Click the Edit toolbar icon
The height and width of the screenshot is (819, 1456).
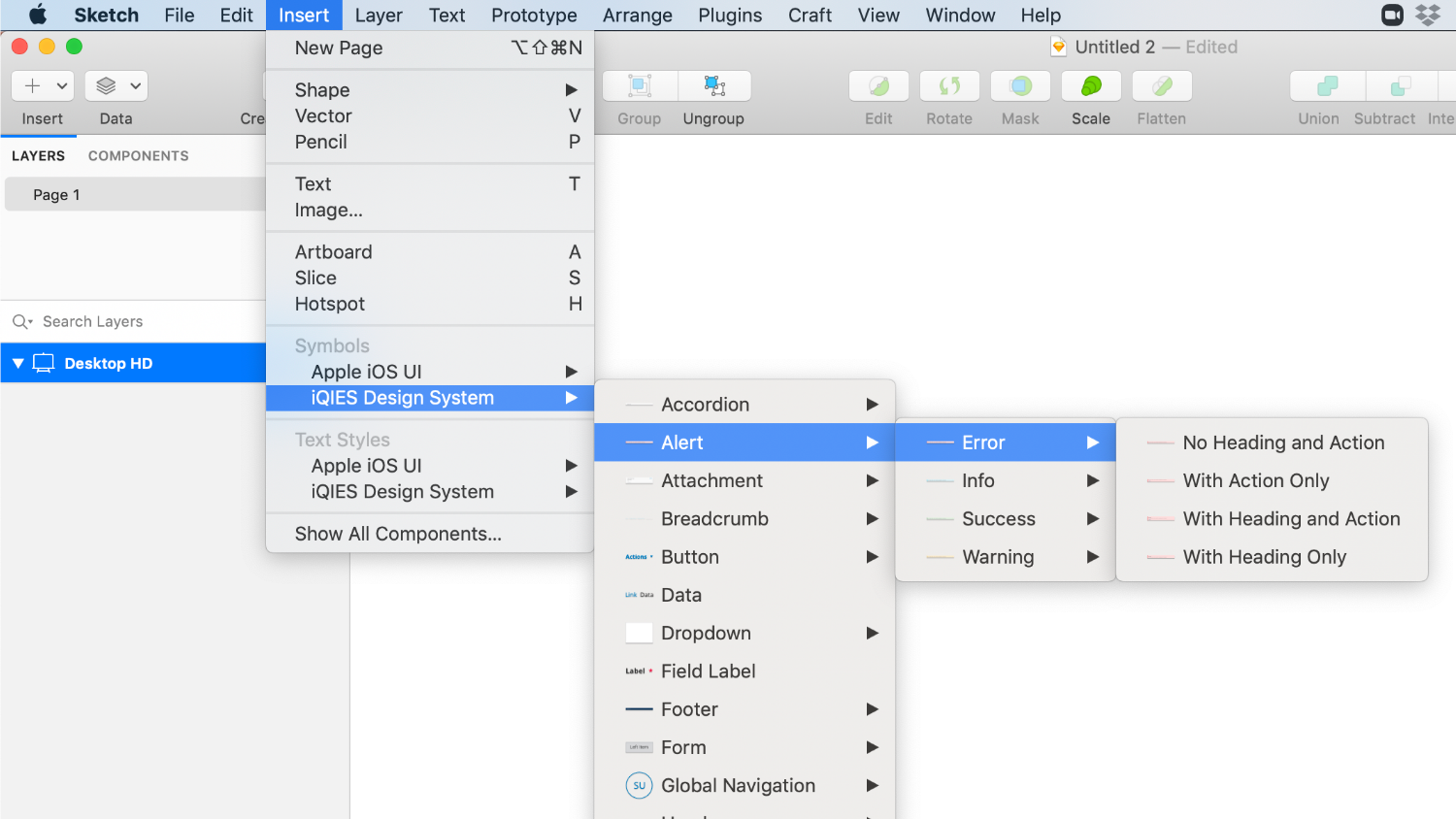click(x=878, y=86)
